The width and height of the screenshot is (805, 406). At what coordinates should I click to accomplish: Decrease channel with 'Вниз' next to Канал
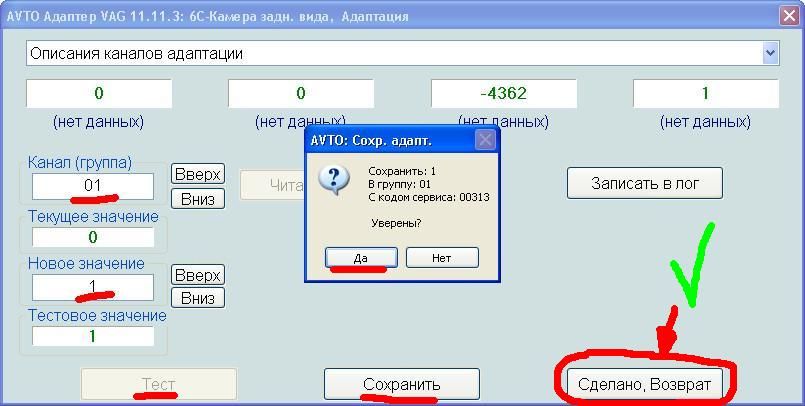click(x=198, y=198)
